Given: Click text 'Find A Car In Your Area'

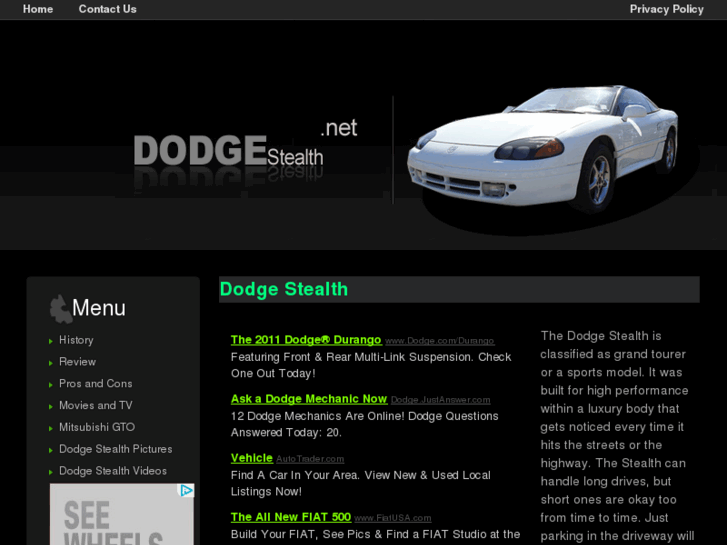Looking at the screenshot, I should [x=294, y=475].
